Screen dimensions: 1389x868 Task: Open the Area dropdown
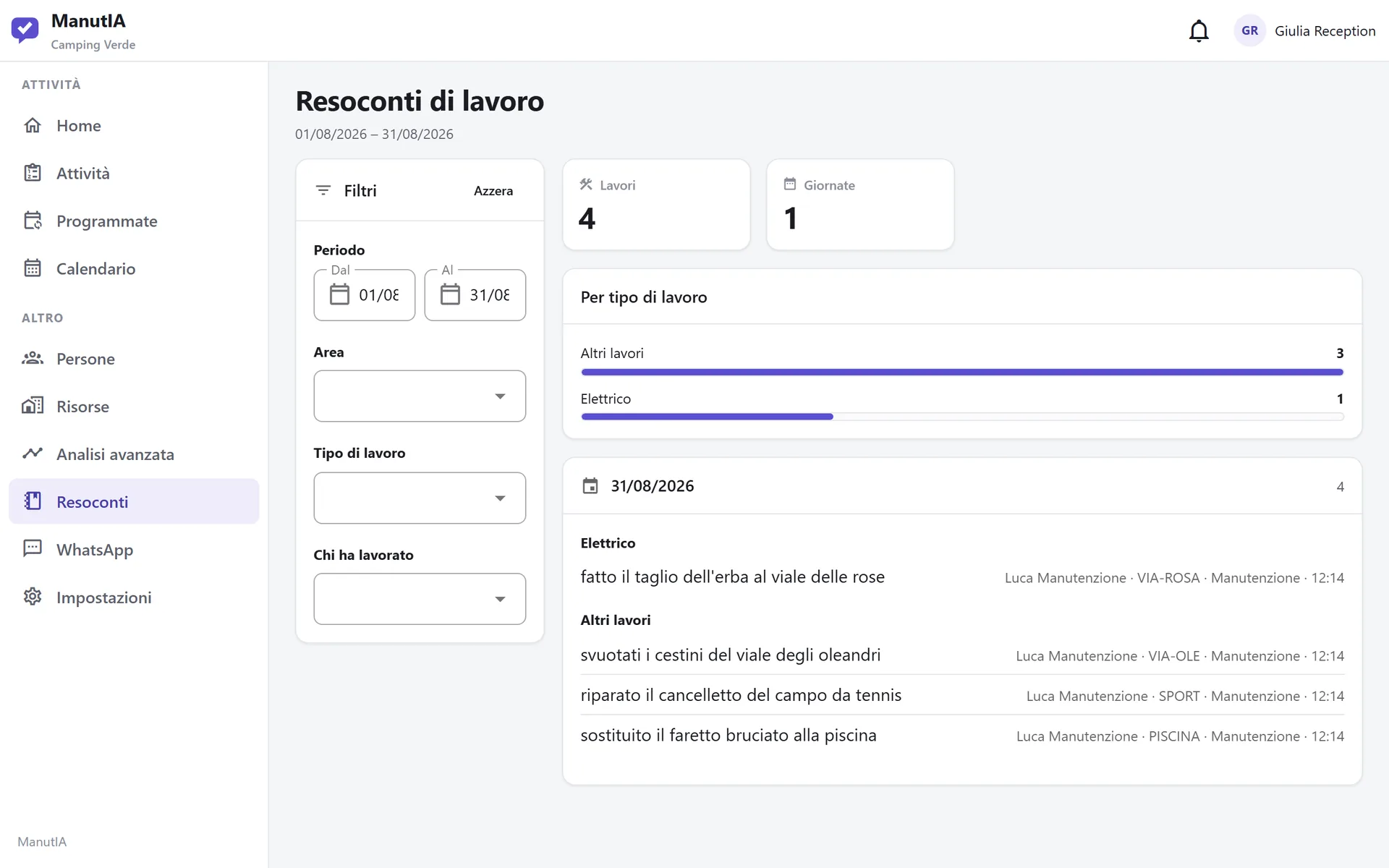point(420,396)
